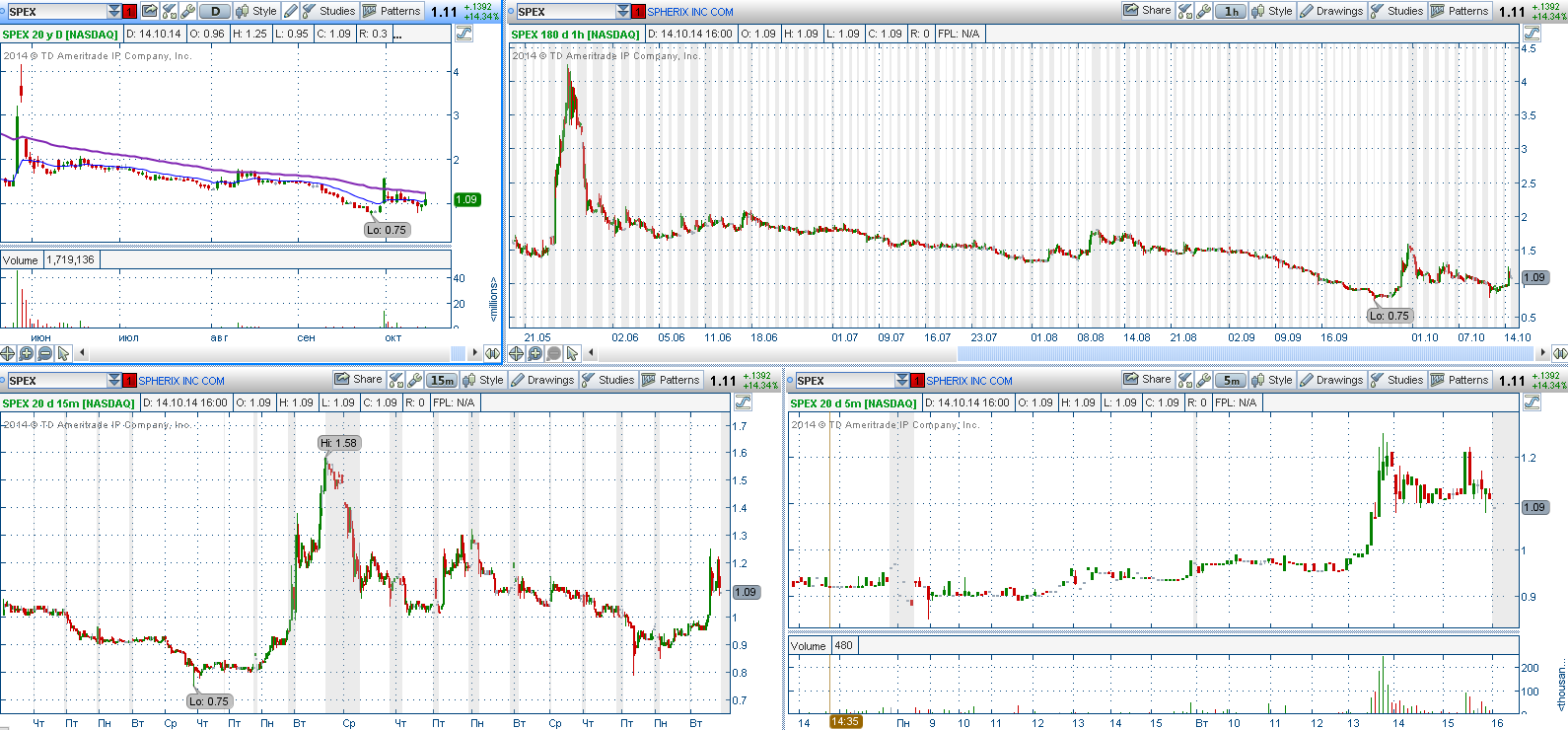Toggle scale icon in the 15m chart header
Image resolution: width=1568 pixels, height=730 pixels.
(743, 402)
